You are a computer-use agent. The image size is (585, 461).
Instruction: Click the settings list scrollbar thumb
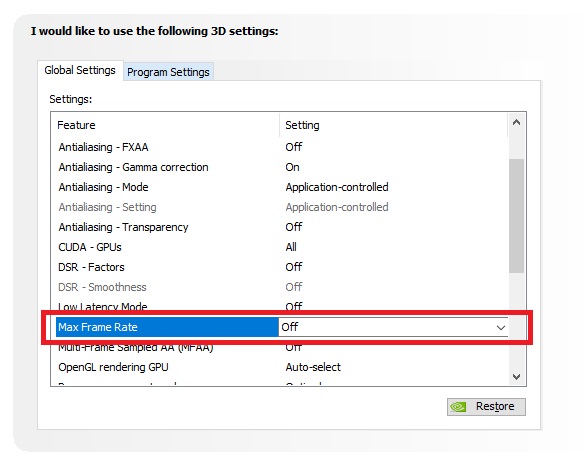click(x=516, y=216)
